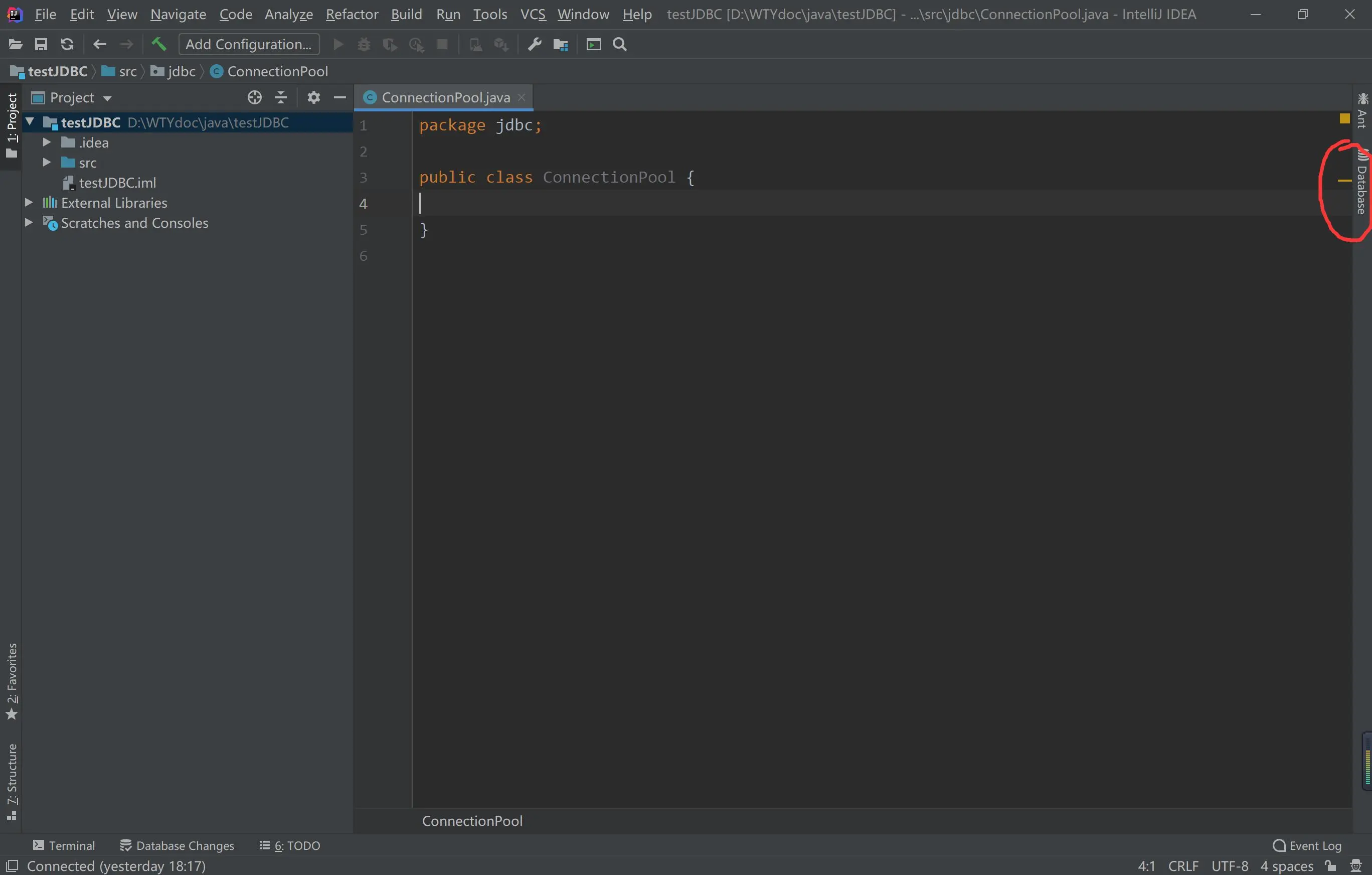Open the Ant tool window
Viewport: 1372px width, 875px height.
click(1361, 111)
